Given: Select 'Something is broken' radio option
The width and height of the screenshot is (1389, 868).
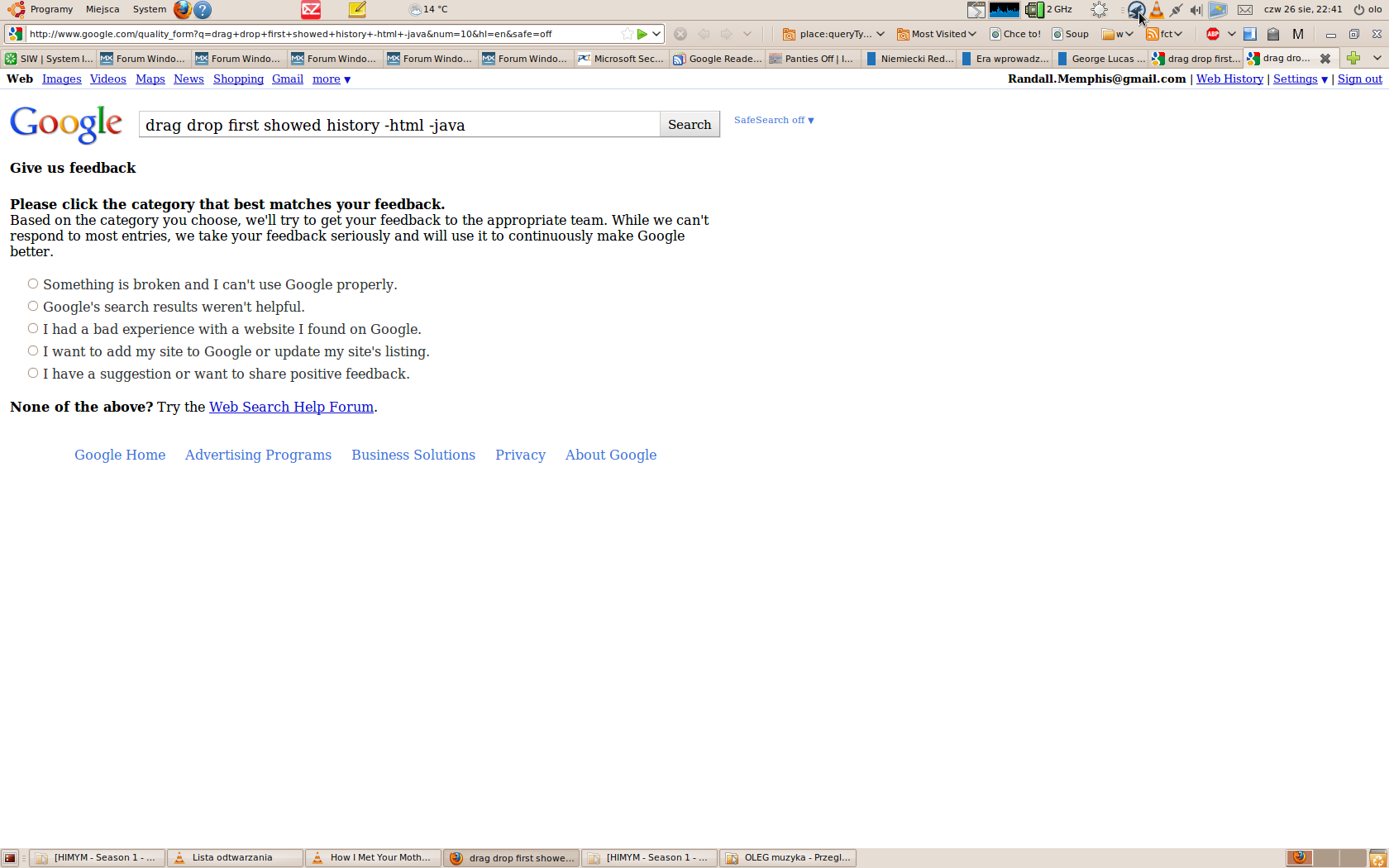Looking at the screenshot, I should 33,284.
